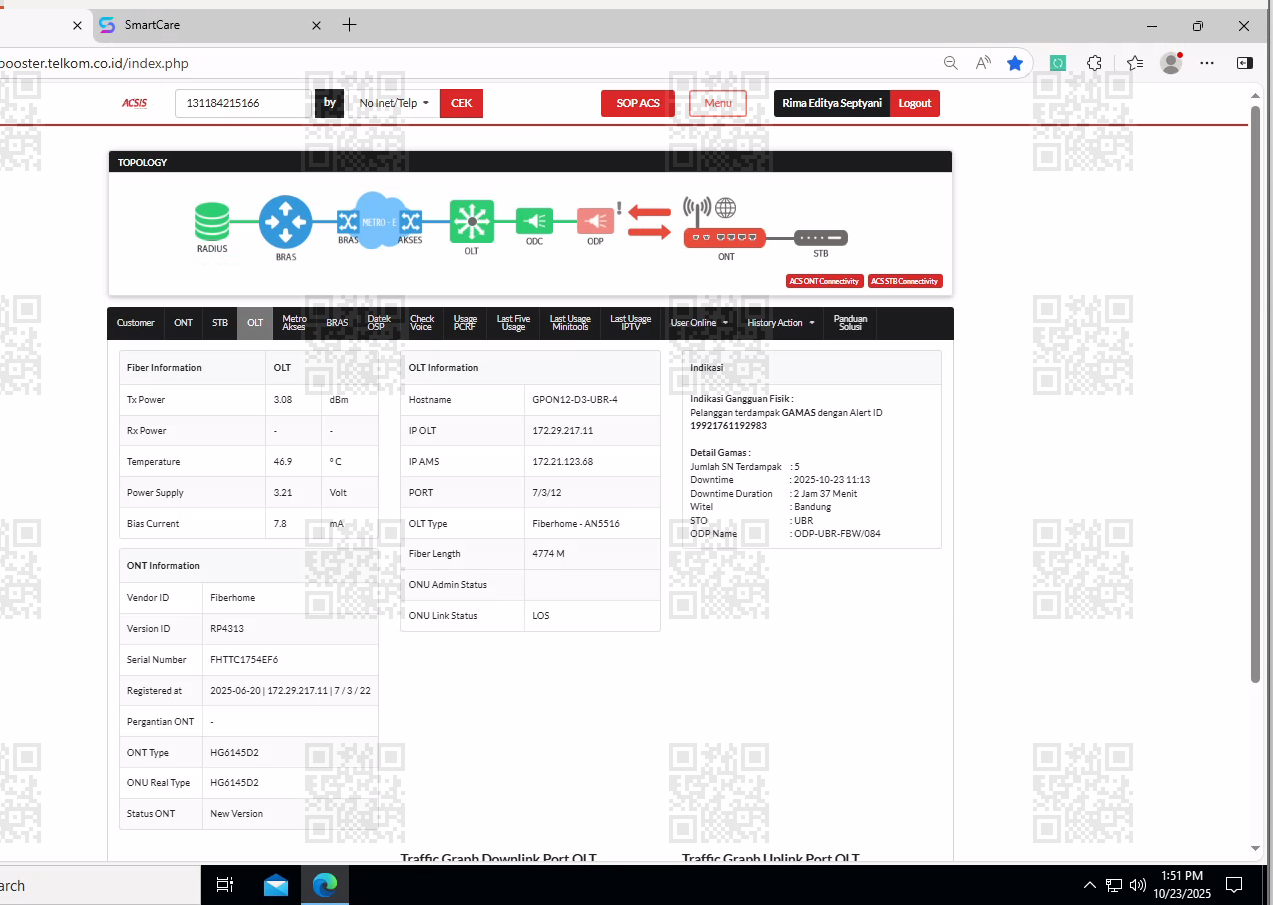Click the Read aloud icon in address bar

click(x=983, y=63)
